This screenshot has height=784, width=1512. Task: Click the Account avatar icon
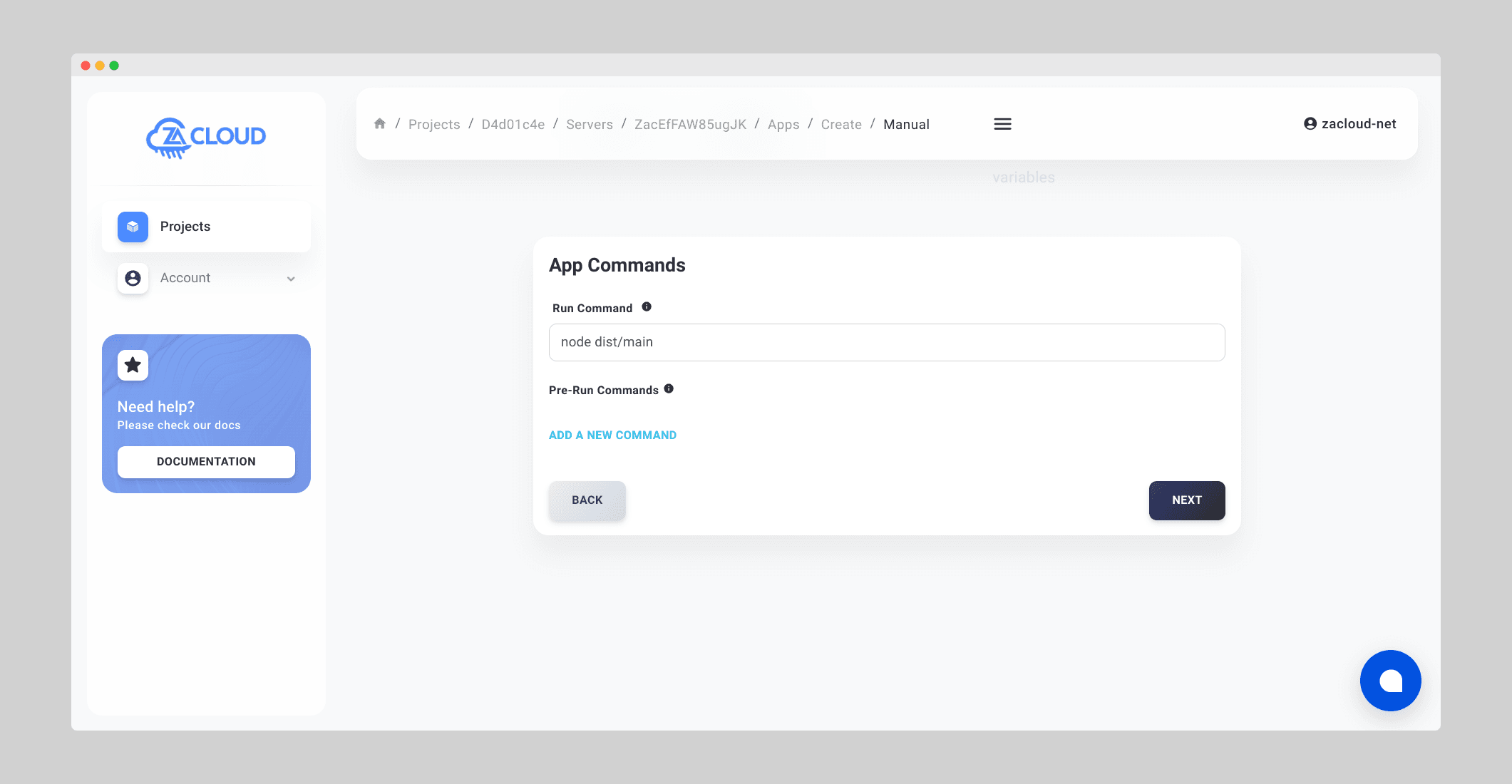[132, 278]
